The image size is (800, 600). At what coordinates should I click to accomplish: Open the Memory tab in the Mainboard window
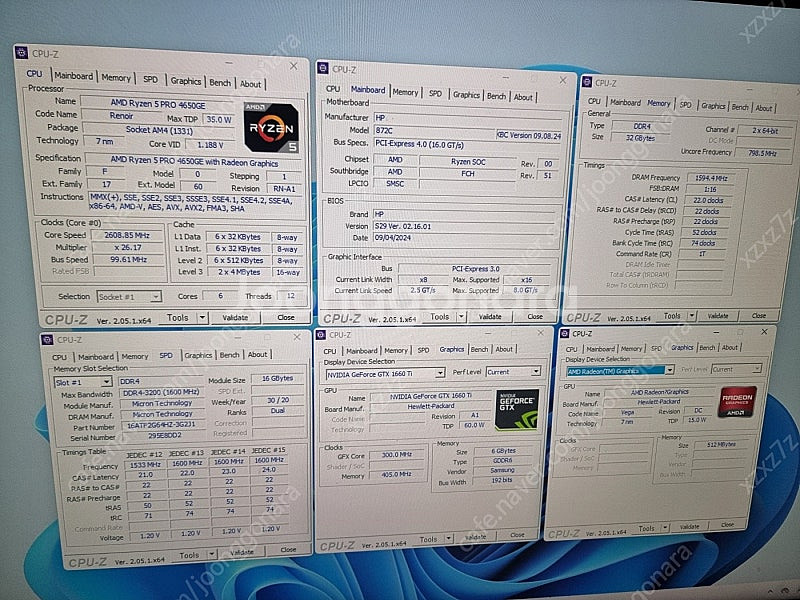click(406, 92)
